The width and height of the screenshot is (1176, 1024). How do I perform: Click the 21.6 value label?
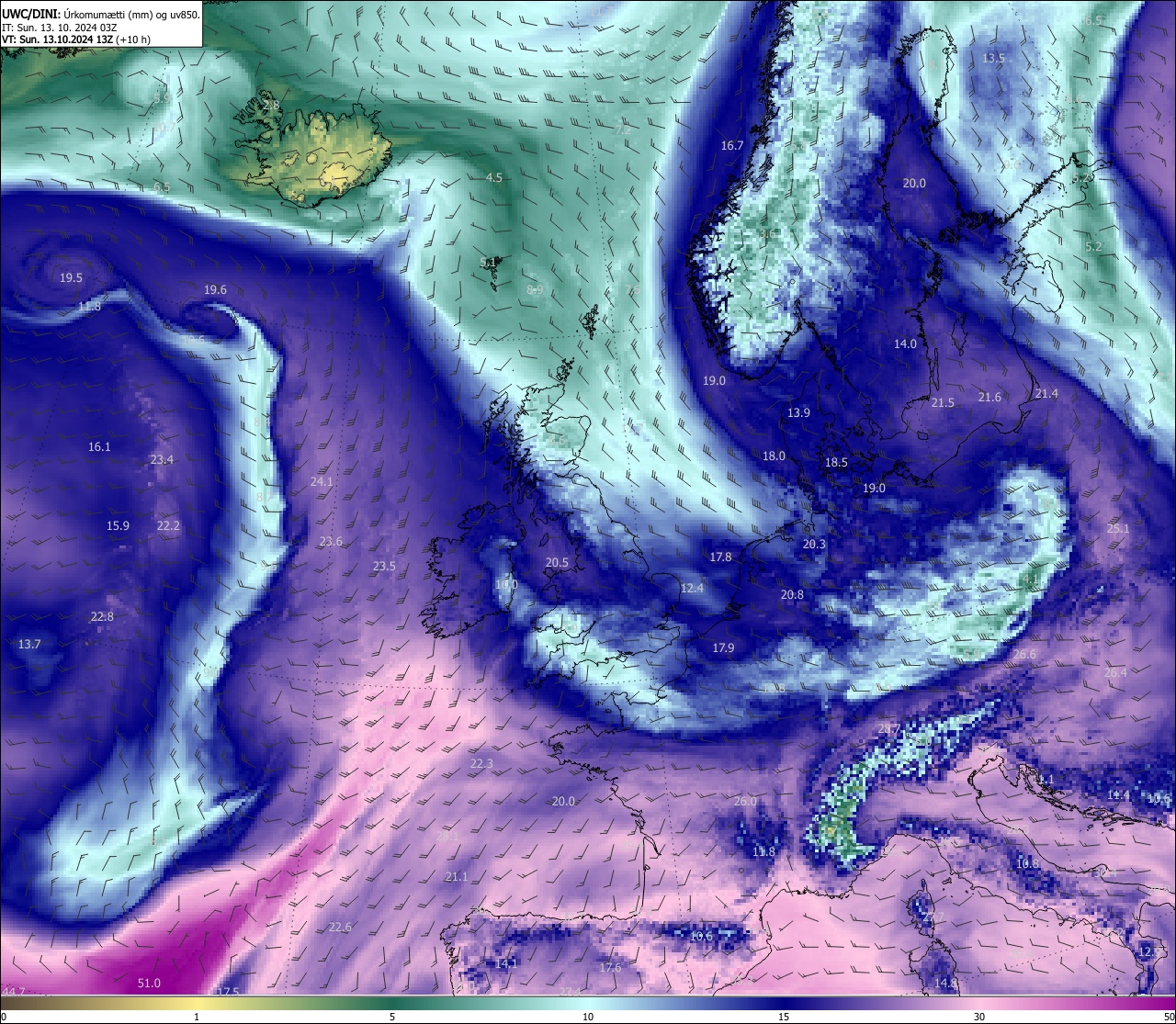[x=989, y=398]
